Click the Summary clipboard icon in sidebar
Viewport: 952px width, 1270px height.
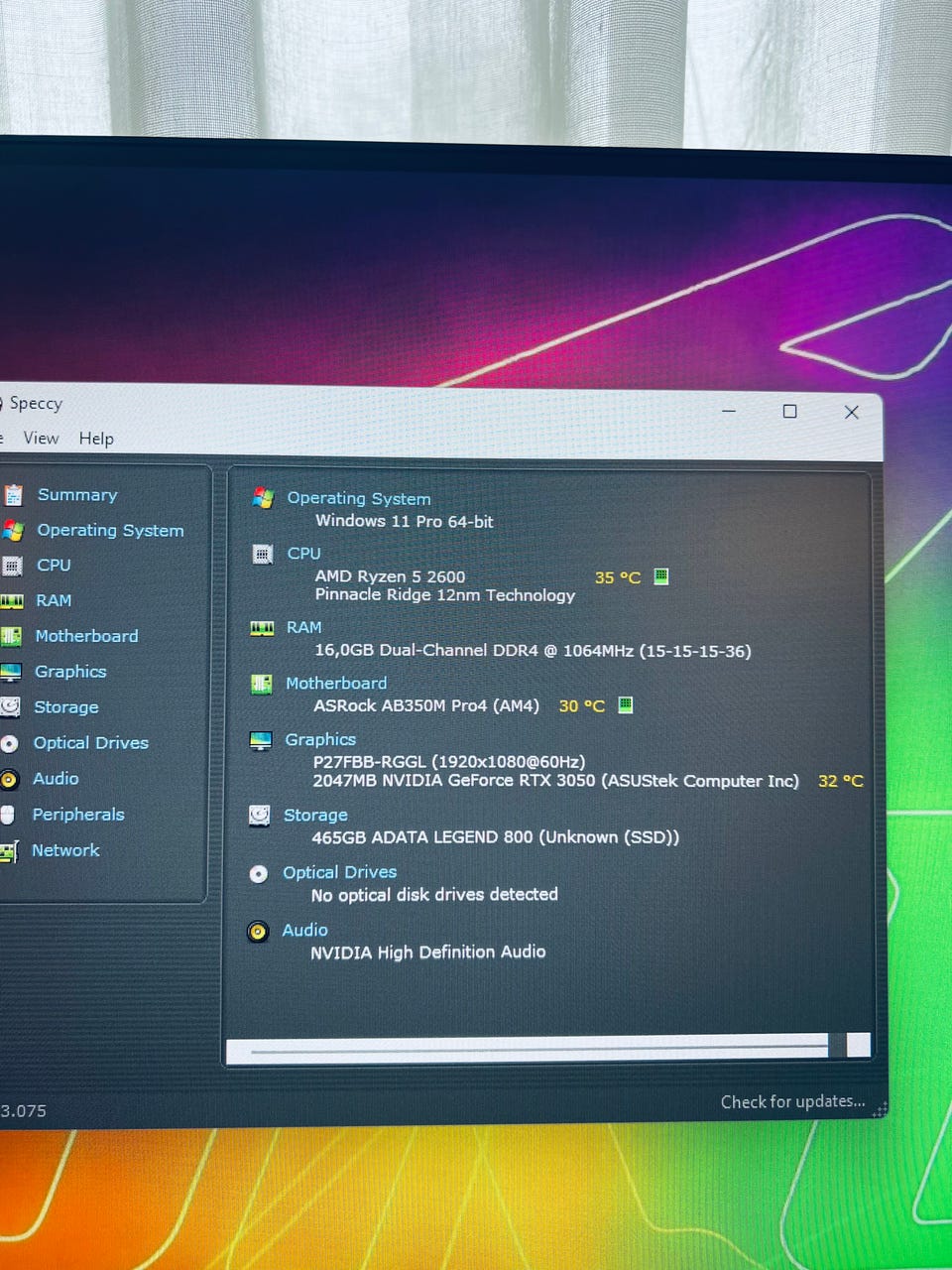[12, 494]
